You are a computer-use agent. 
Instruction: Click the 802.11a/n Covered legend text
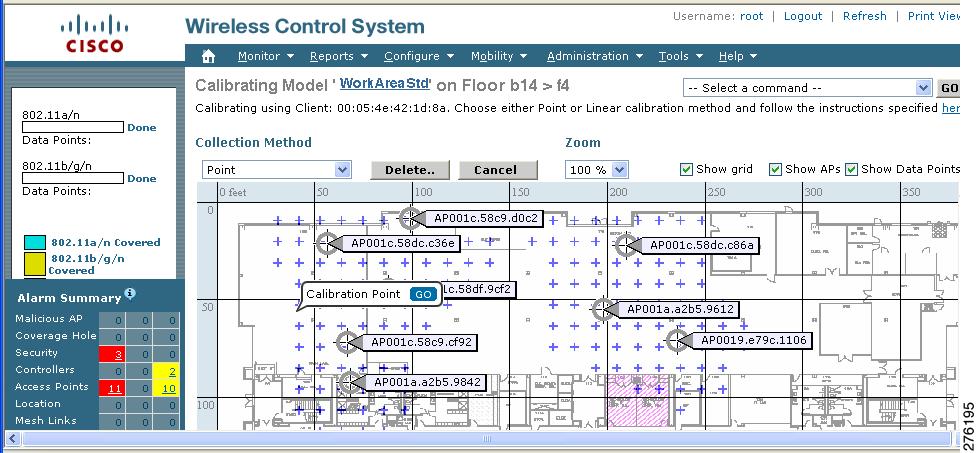click(105, 242)
